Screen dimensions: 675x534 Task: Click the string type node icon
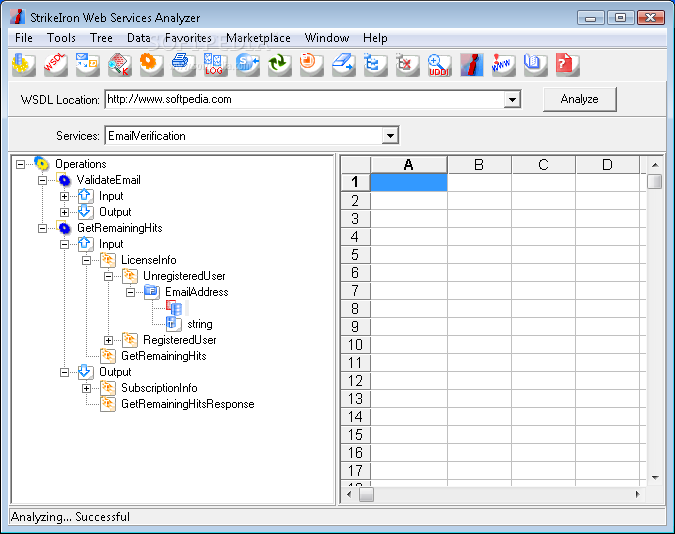pos(173,324)
